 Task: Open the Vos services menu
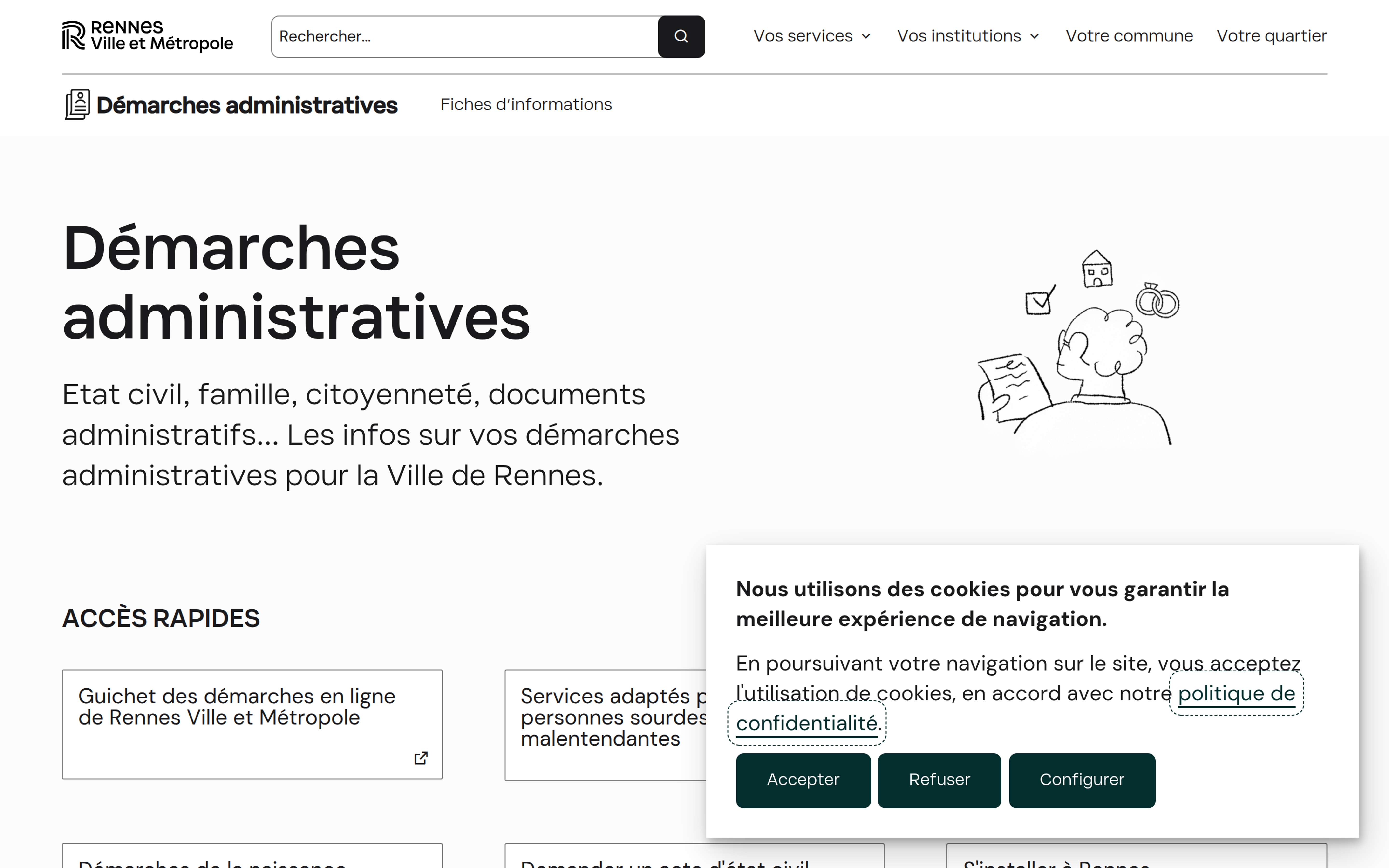coord(803,36)
